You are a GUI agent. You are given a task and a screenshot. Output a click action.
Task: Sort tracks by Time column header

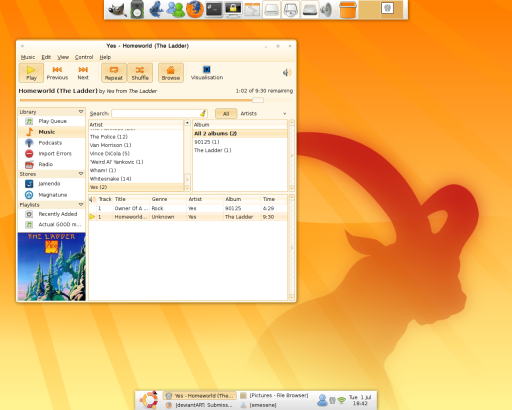(273, 199)
